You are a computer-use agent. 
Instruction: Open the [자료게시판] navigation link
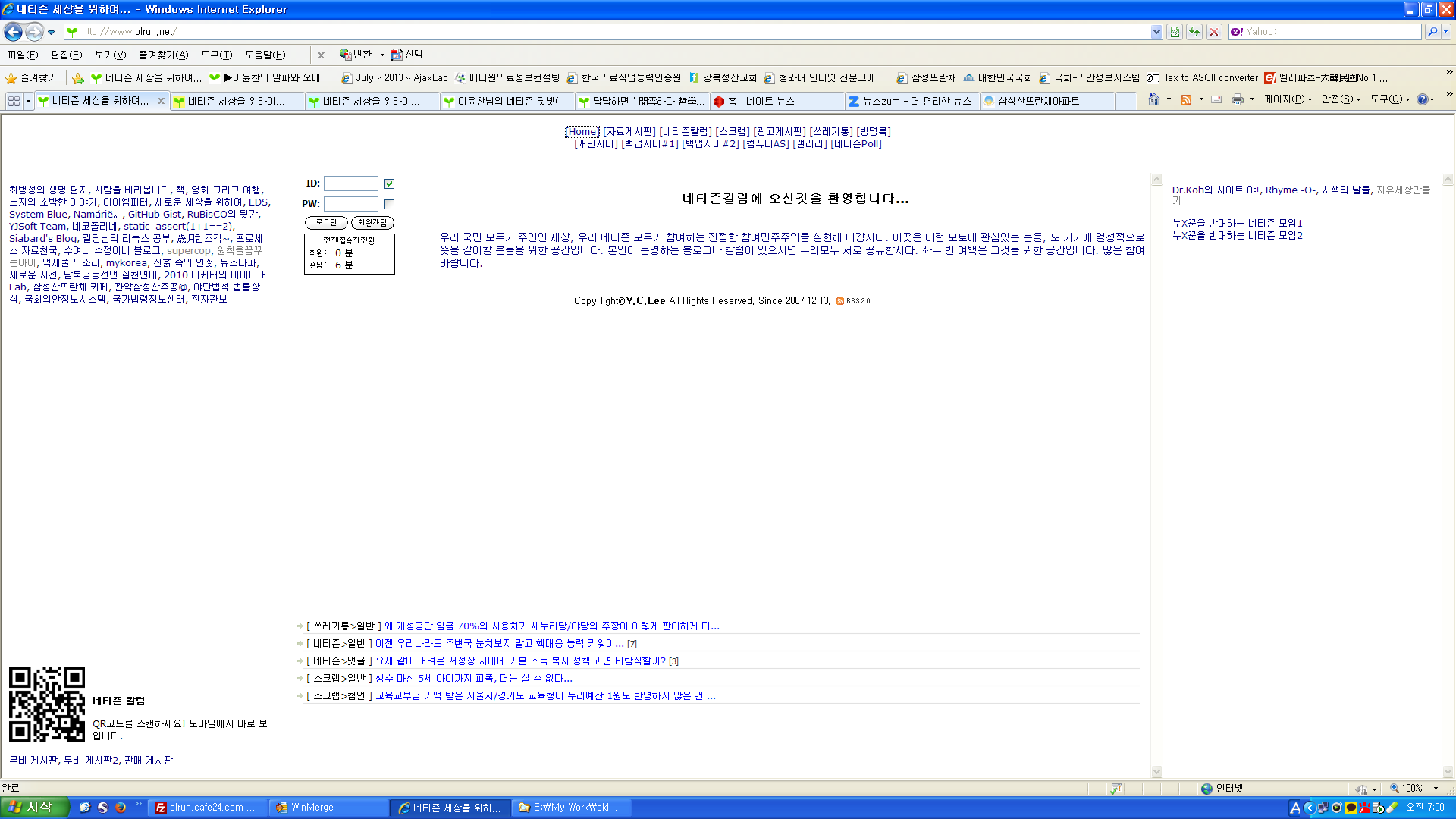629,131
